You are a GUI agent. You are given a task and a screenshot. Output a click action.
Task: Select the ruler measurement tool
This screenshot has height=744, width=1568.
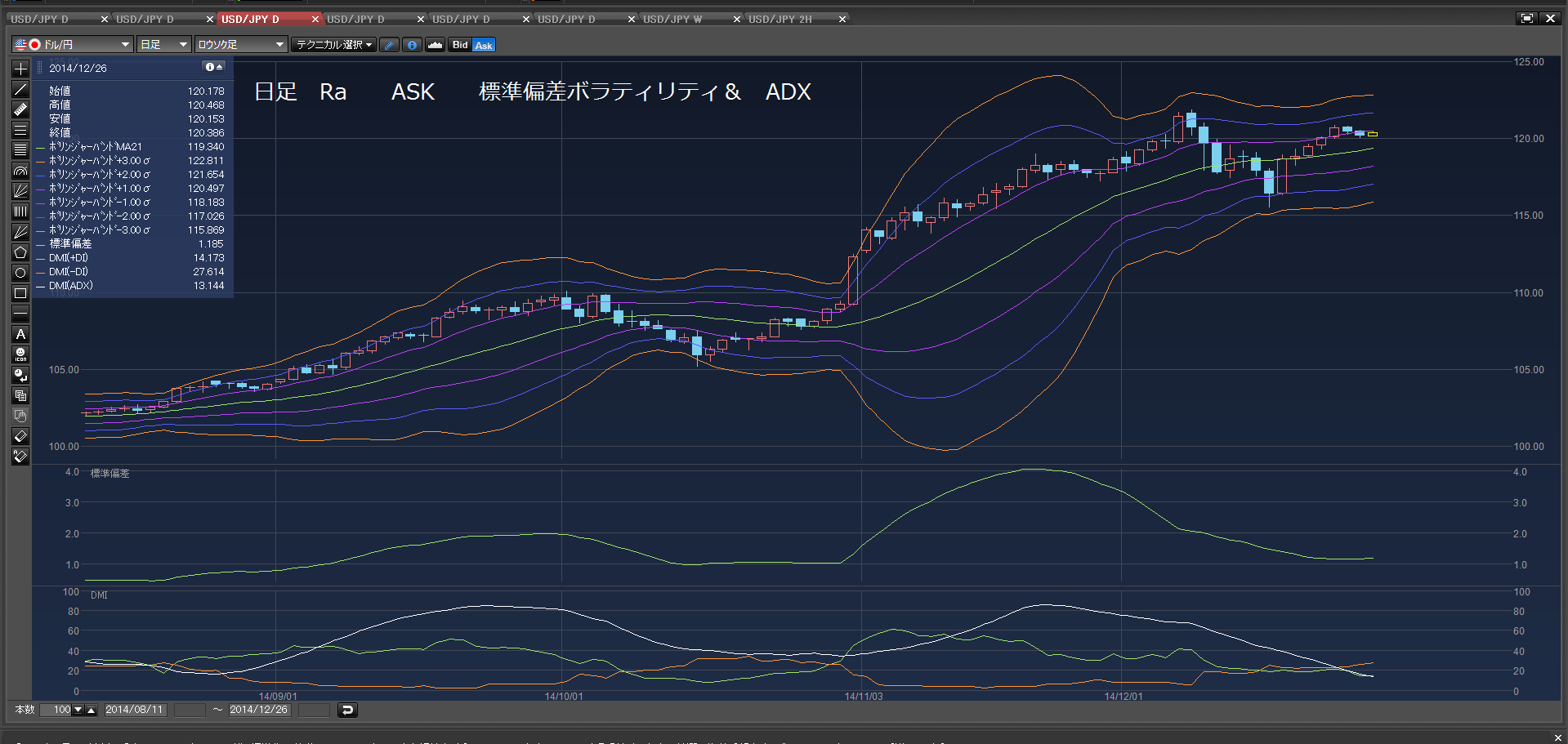[x=20, y=110]
